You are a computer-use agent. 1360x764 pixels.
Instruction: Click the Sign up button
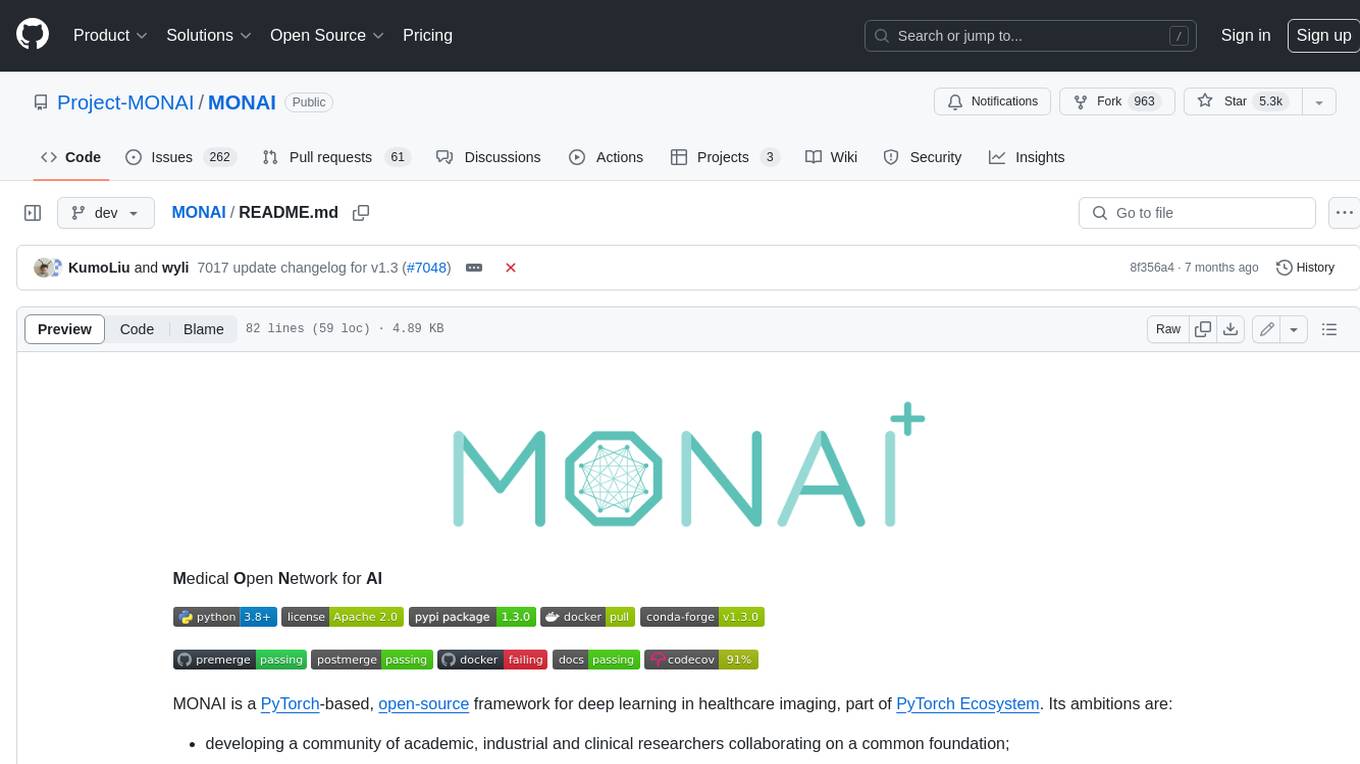[x=1323, y=35]
